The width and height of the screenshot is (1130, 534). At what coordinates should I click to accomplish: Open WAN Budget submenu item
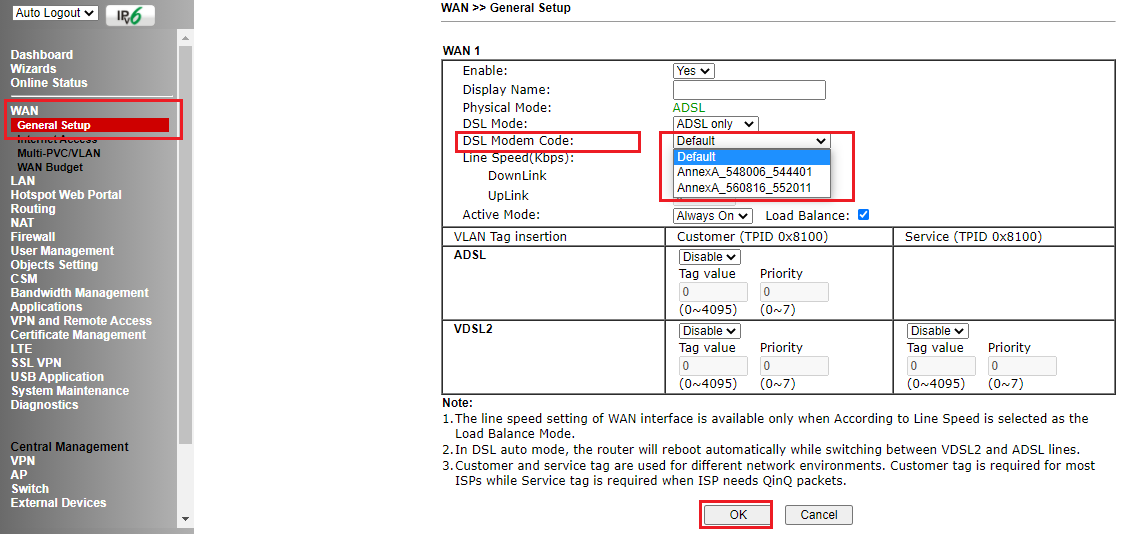tap(50, 167)
